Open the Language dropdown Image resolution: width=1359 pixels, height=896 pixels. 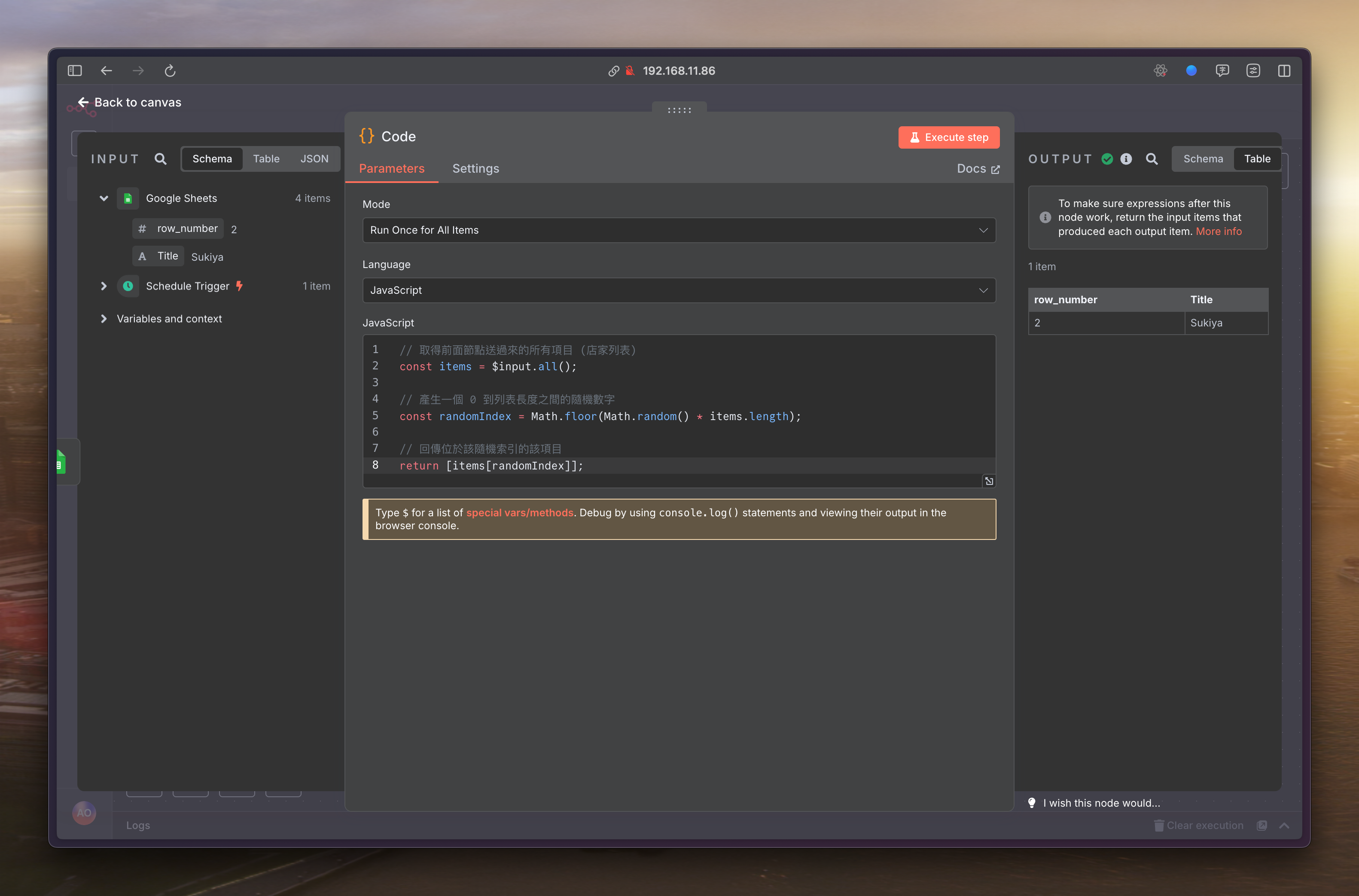[x=679, y=290]
